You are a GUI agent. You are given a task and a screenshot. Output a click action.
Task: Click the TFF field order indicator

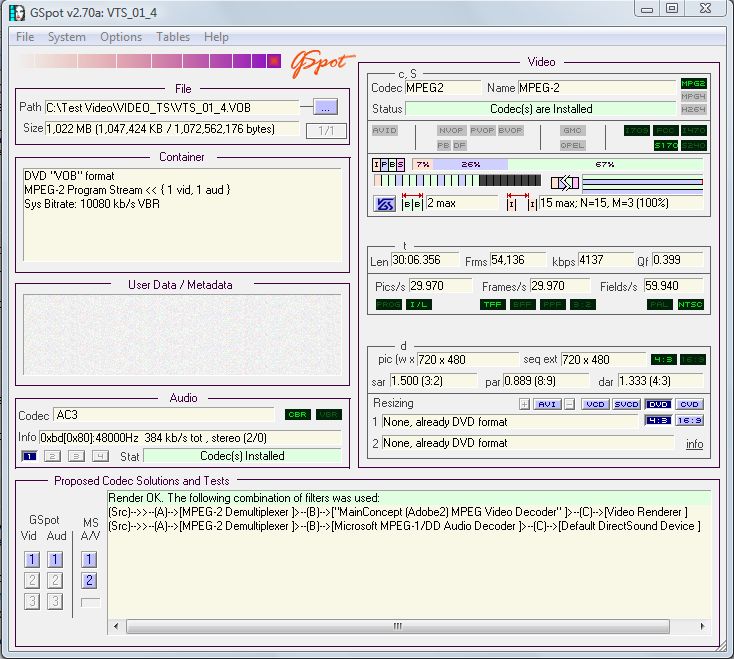(492, 305)
